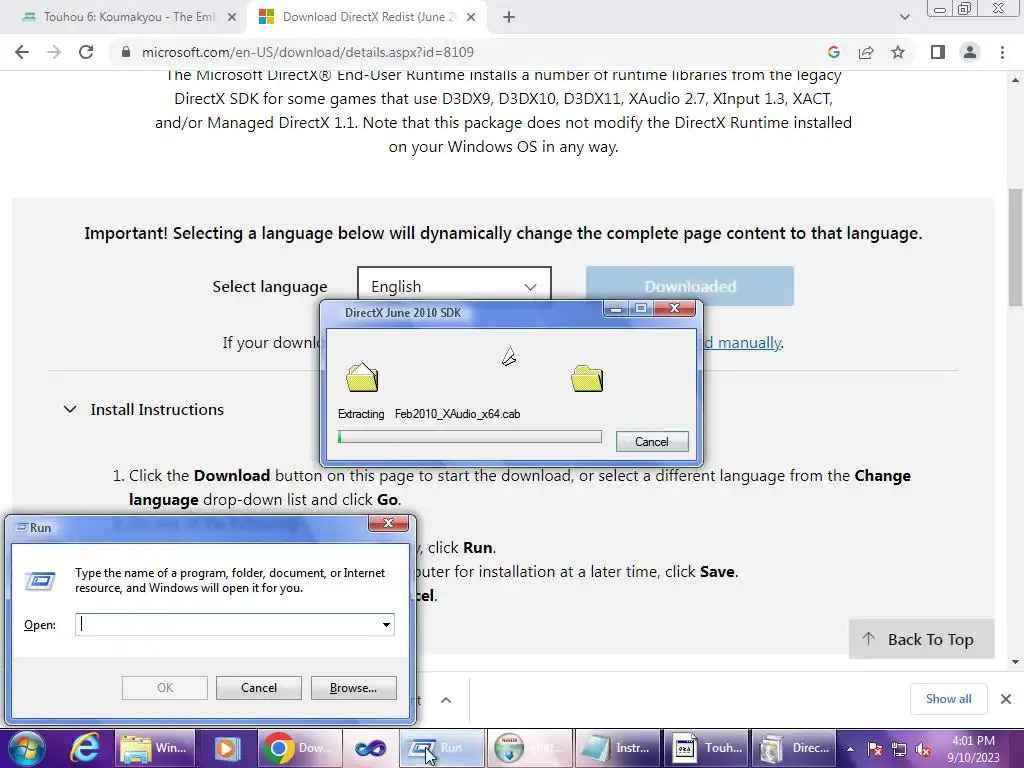1024x768 pixels.
Task: Open Windows Media Player from taskbar
Action: click(x=227, y=748)
